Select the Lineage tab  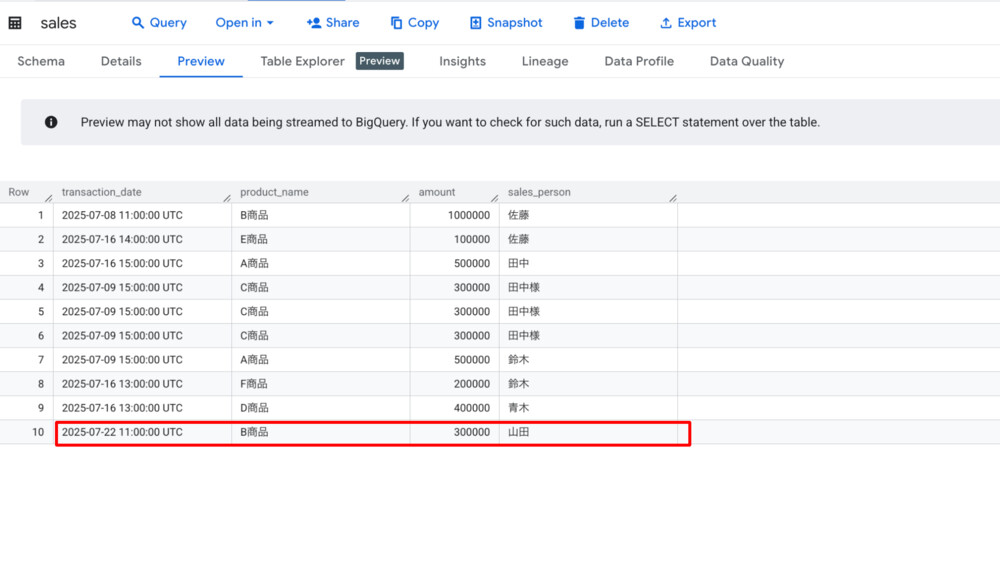545,61
